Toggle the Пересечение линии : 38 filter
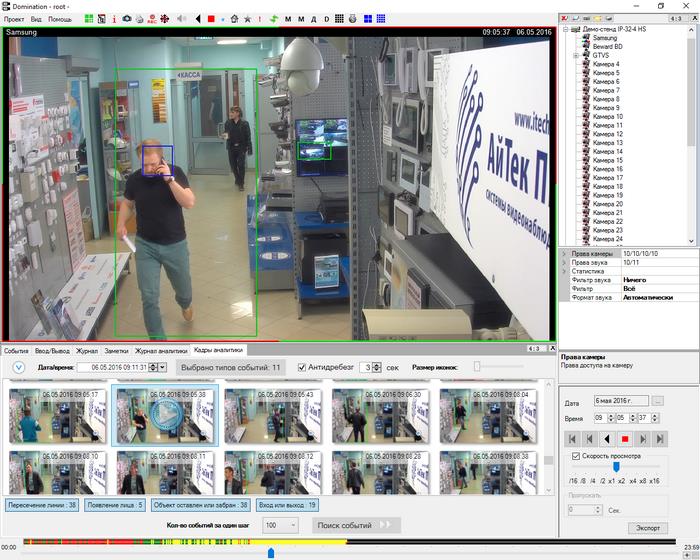Image resolution: width=700 pixels, height=560 pixels. [42, 505]
